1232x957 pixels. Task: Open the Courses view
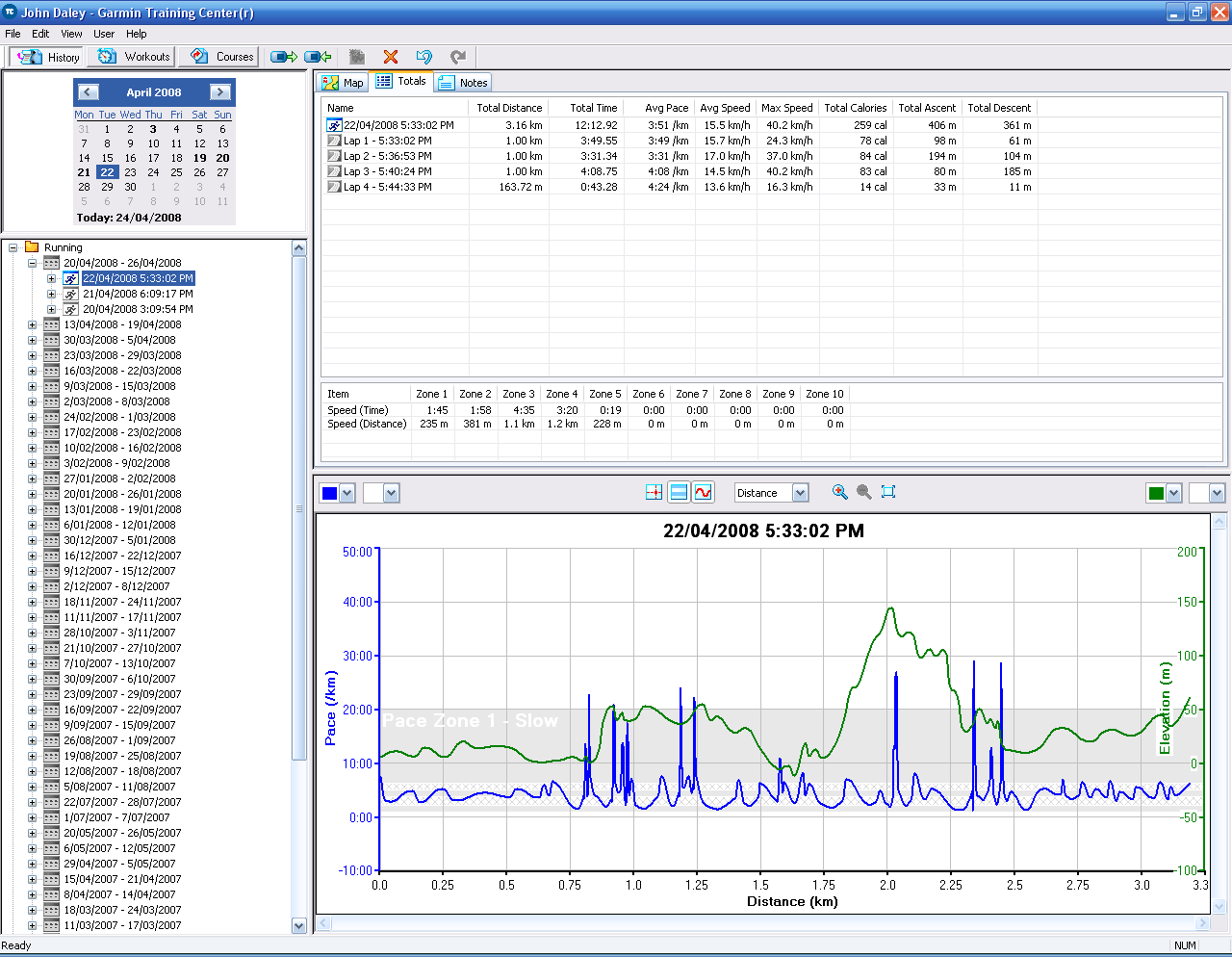222,57
